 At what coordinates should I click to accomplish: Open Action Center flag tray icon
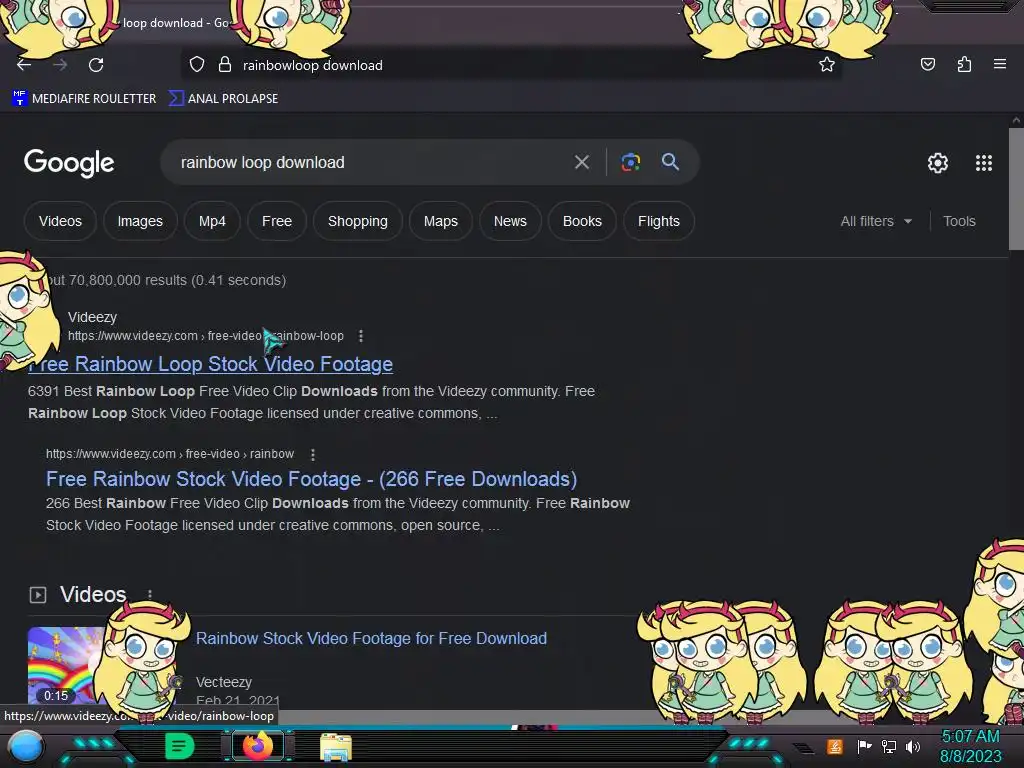[x=864, y=746]
